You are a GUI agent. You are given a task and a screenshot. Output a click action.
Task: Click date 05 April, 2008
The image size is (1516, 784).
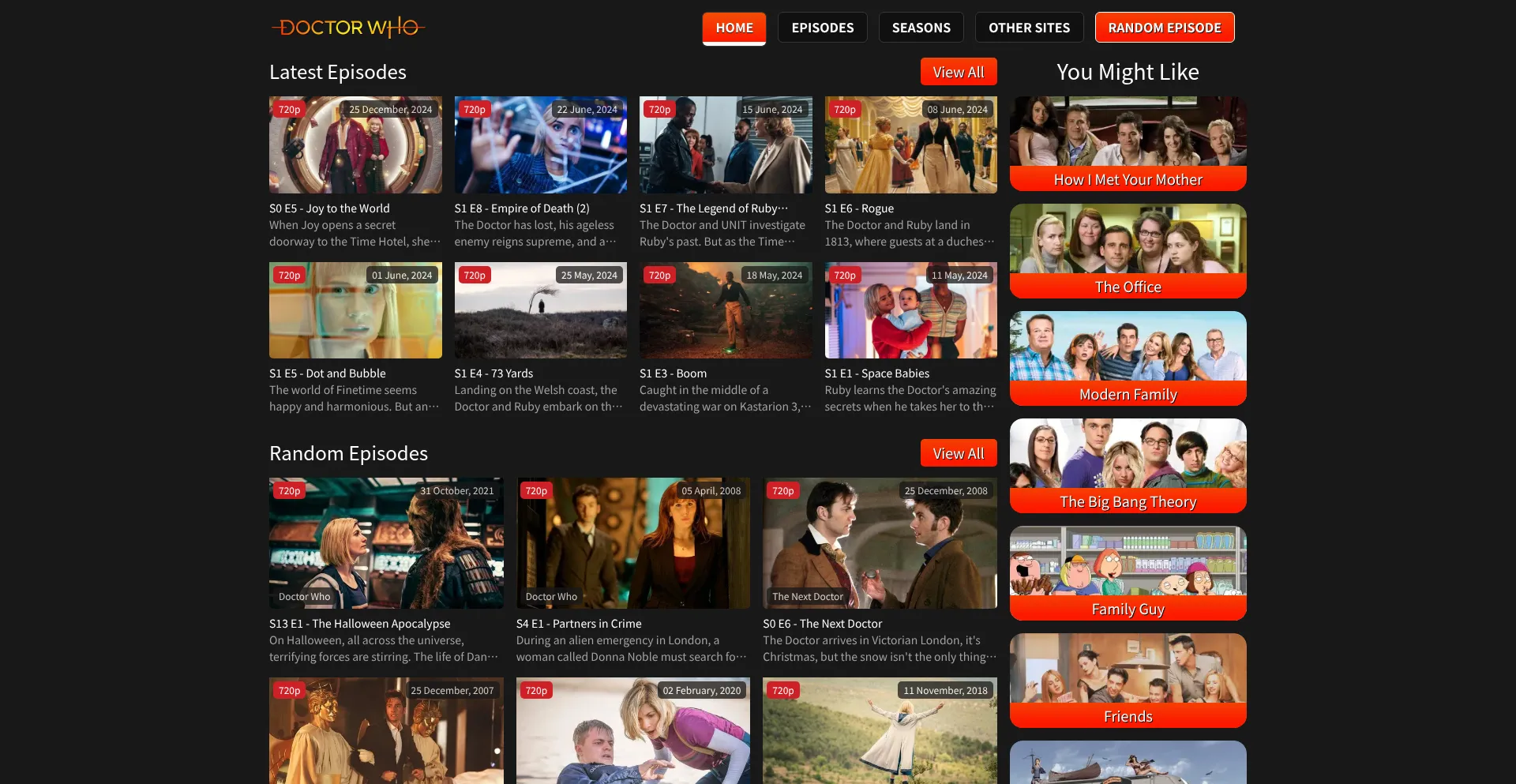coord(711,491)
